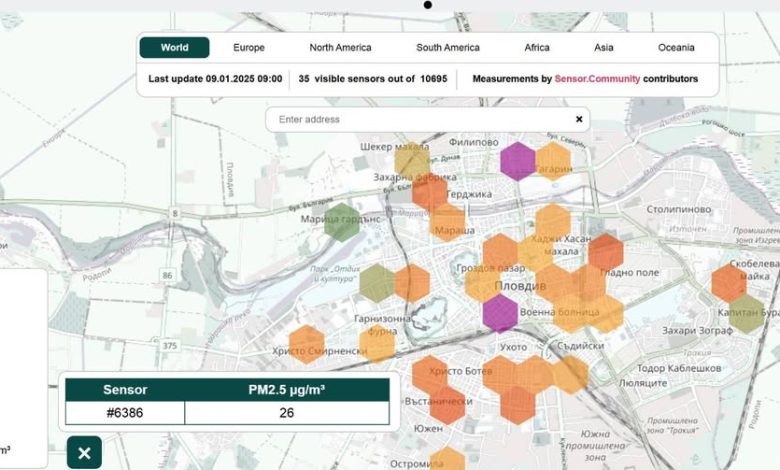Select green hexagon near Капитан Бураго
Viewport: 780px width, 470px height.
[746, 313]
